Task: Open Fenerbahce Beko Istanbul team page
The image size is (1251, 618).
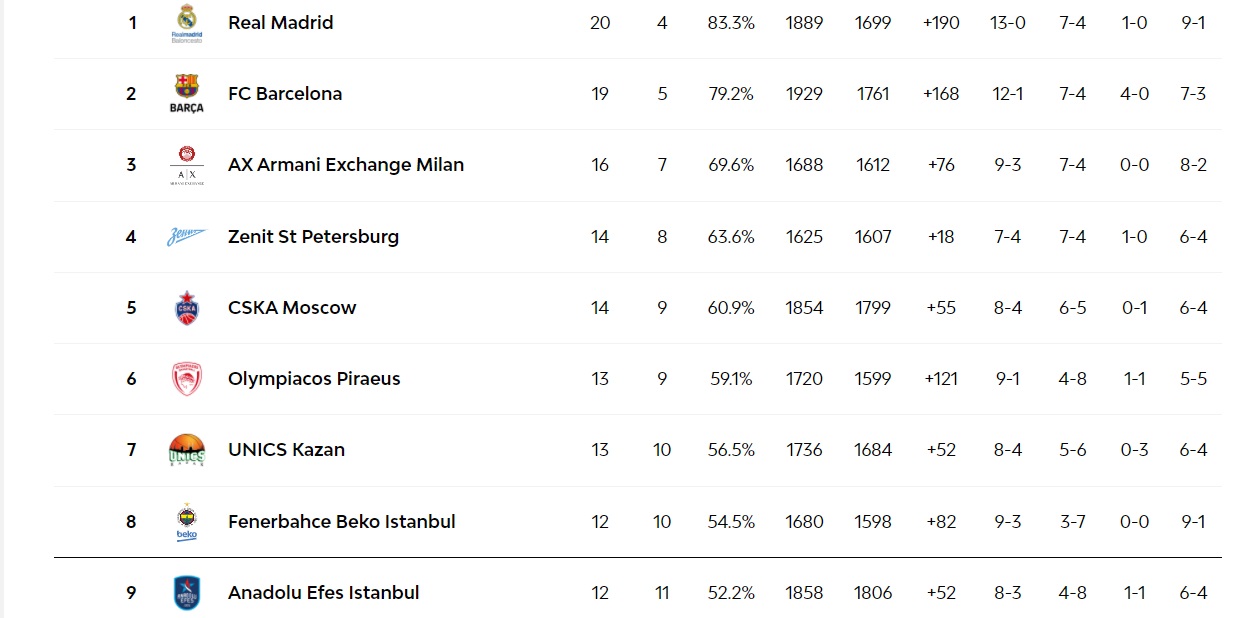Action: pos(341,522)
